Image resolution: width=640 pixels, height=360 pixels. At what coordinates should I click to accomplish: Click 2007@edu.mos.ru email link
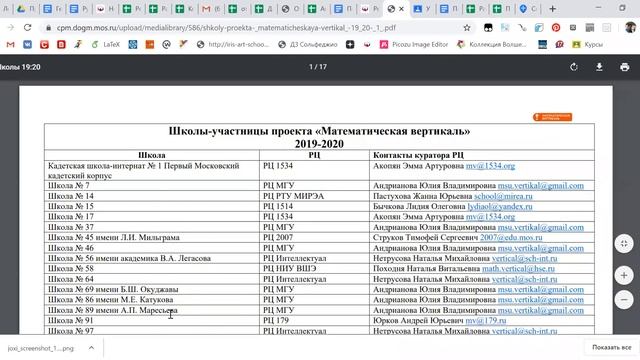pyautogui.click(x=511, y=238)
